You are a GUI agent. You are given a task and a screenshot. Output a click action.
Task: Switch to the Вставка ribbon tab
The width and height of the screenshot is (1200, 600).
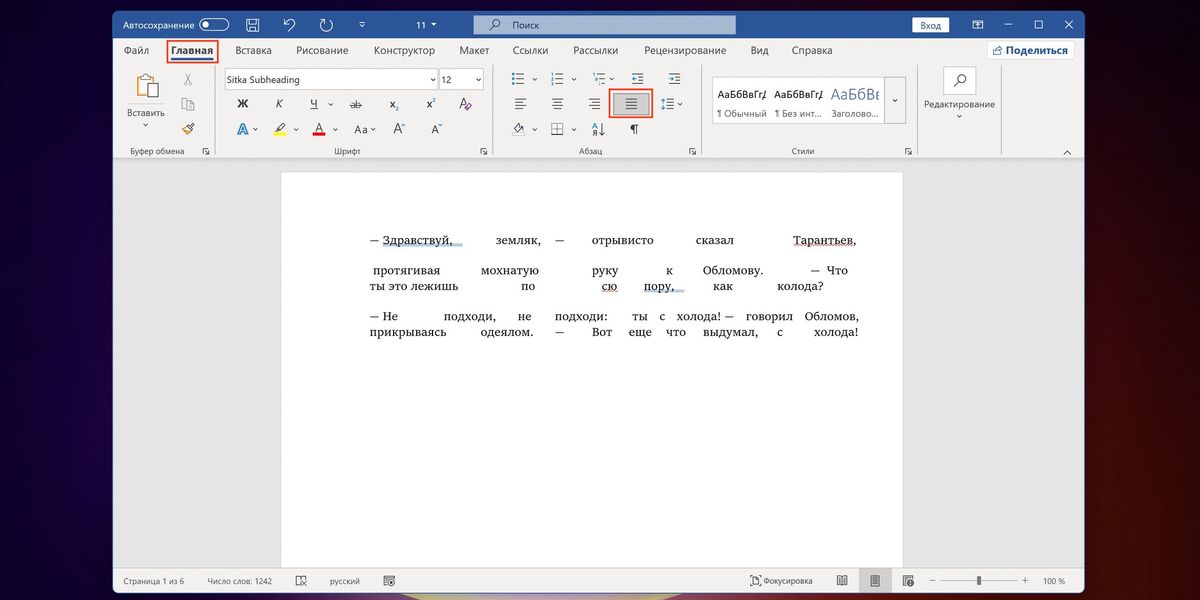[253, 49]
